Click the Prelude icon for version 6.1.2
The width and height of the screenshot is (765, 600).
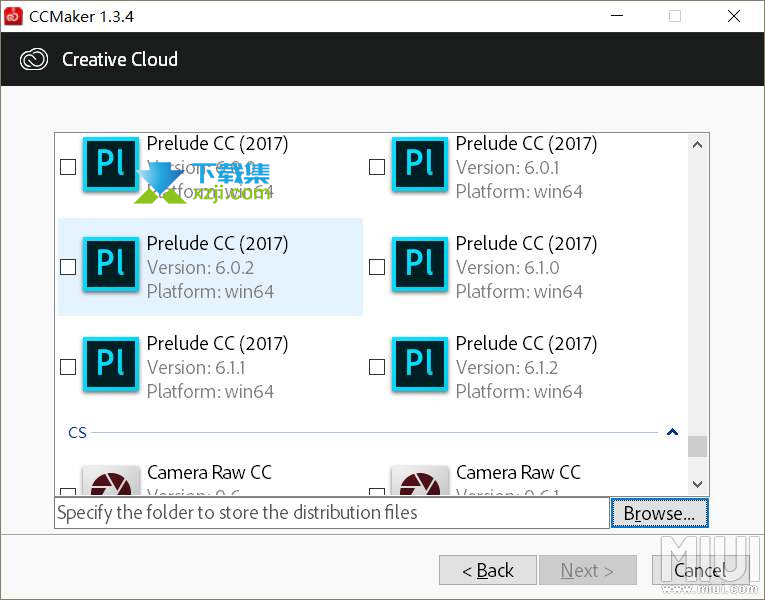coord(420,364)
